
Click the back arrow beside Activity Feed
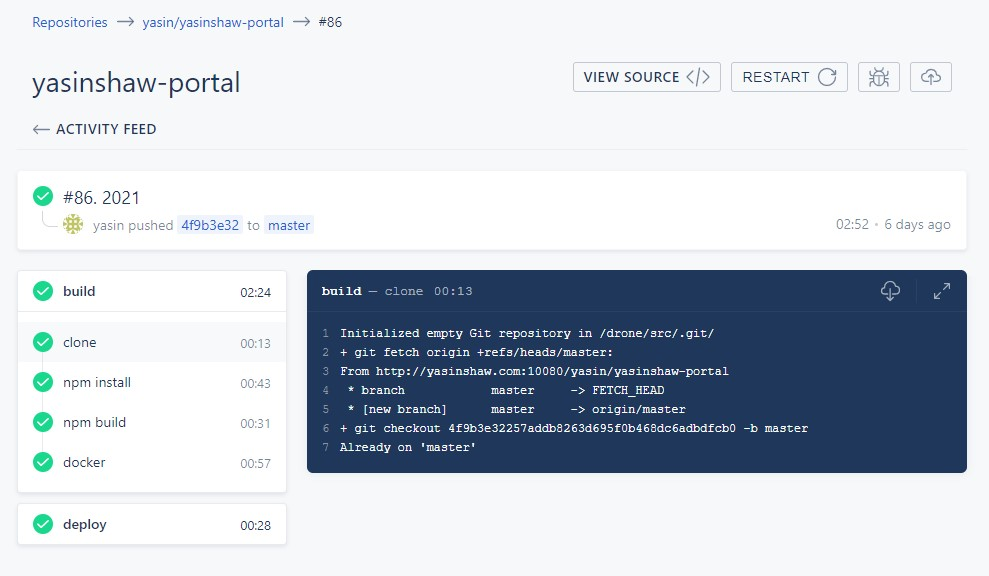point(41,129)
